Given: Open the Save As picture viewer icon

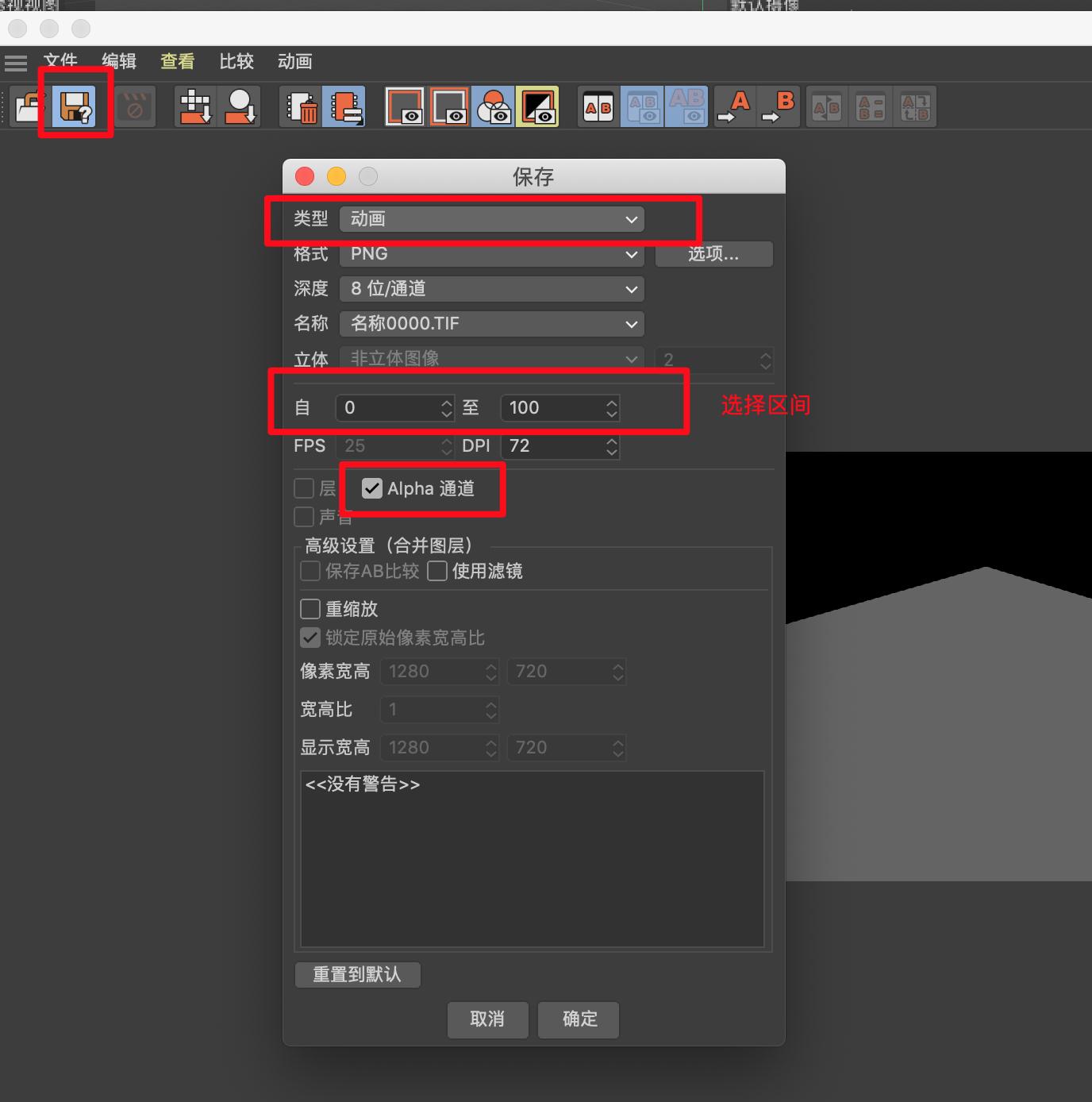Looking at the screenshot, I should tap(74, 106).
